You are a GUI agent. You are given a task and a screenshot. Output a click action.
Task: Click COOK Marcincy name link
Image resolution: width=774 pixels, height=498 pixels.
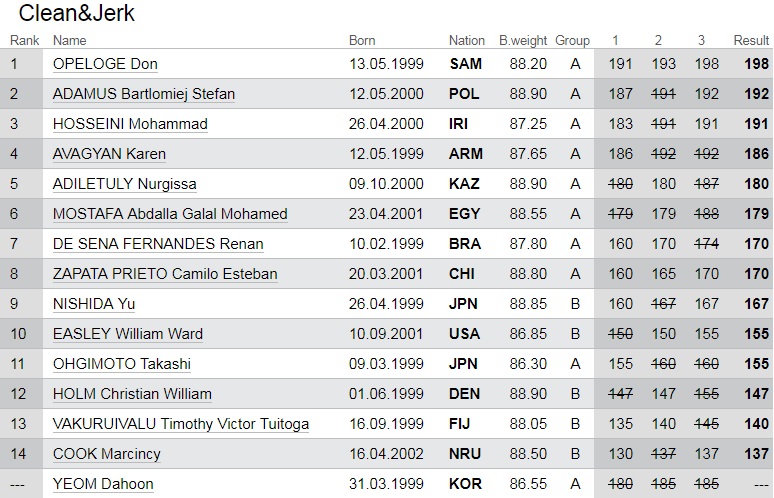pyautogui.click(x=106, y=454)
